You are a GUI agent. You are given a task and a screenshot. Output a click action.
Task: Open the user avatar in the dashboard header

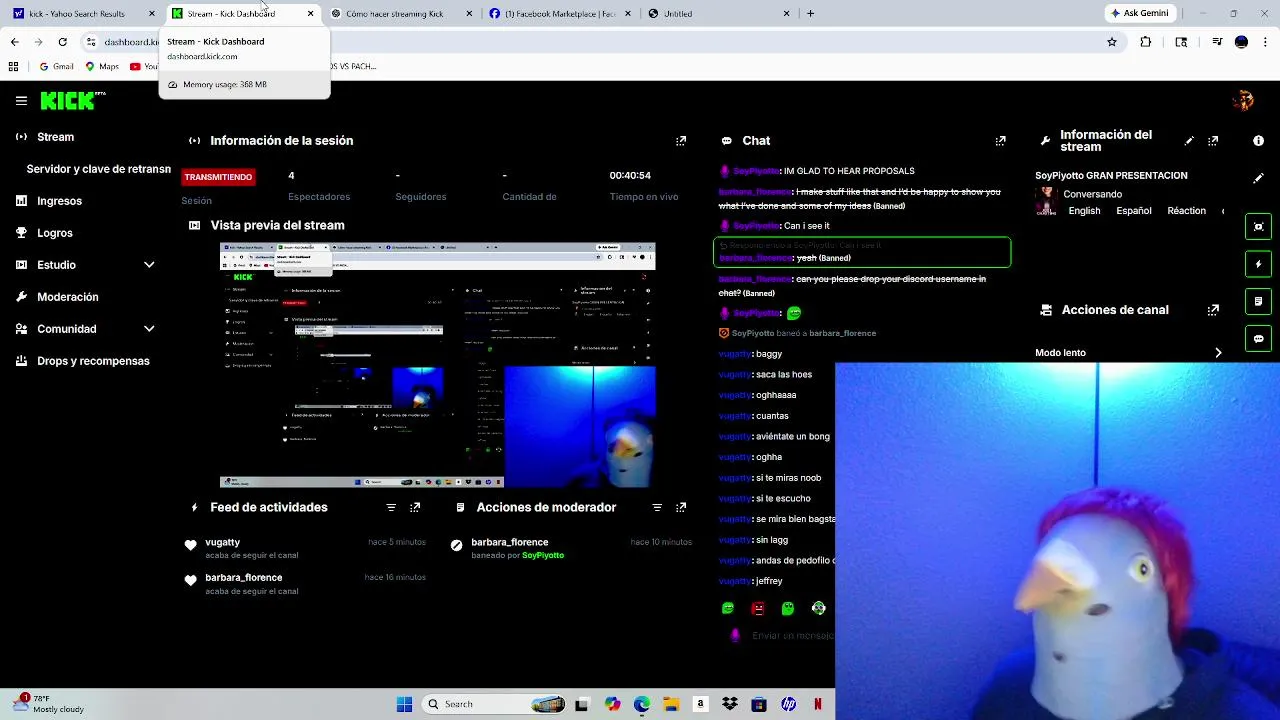click(1244, 100)
